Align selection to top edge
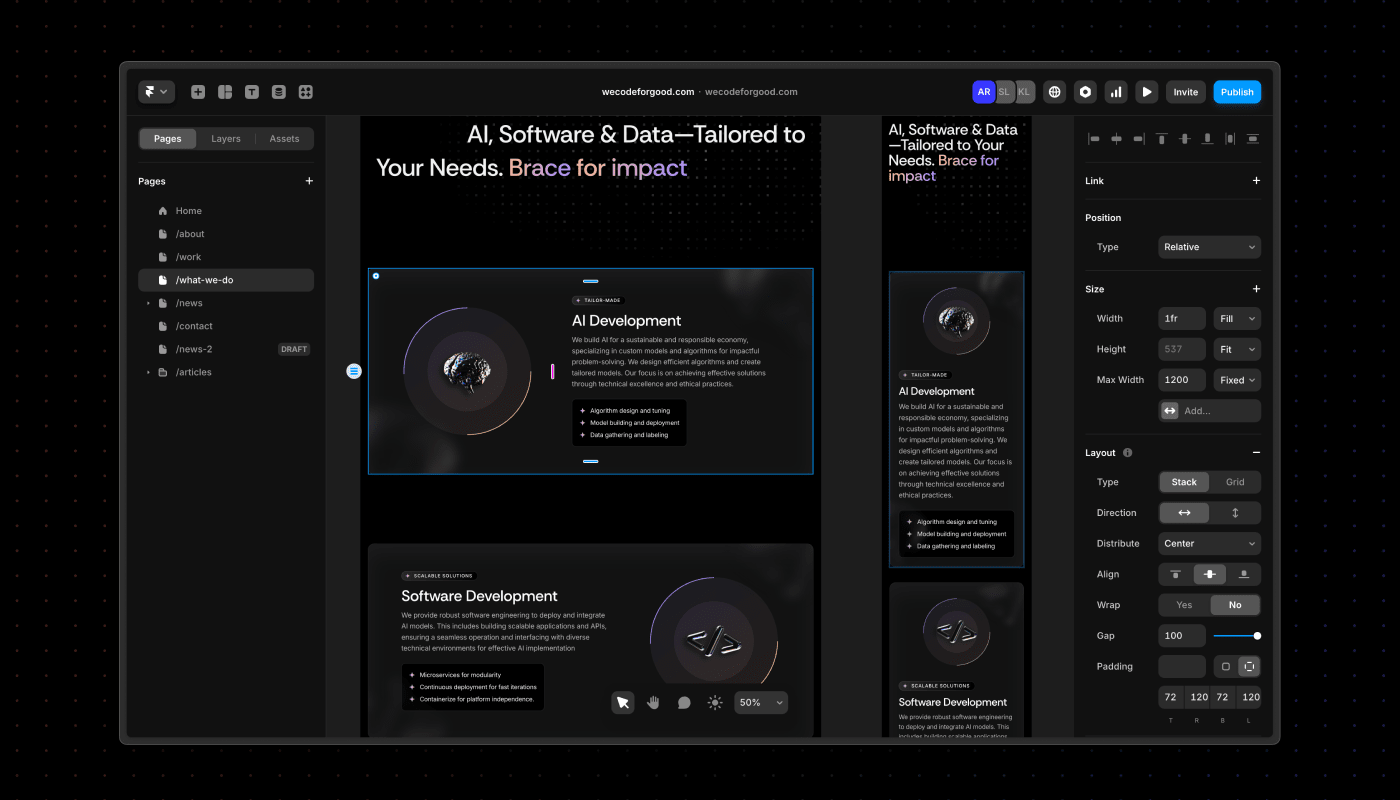This screenshot has height=800, width=1400. [1162, 139]
